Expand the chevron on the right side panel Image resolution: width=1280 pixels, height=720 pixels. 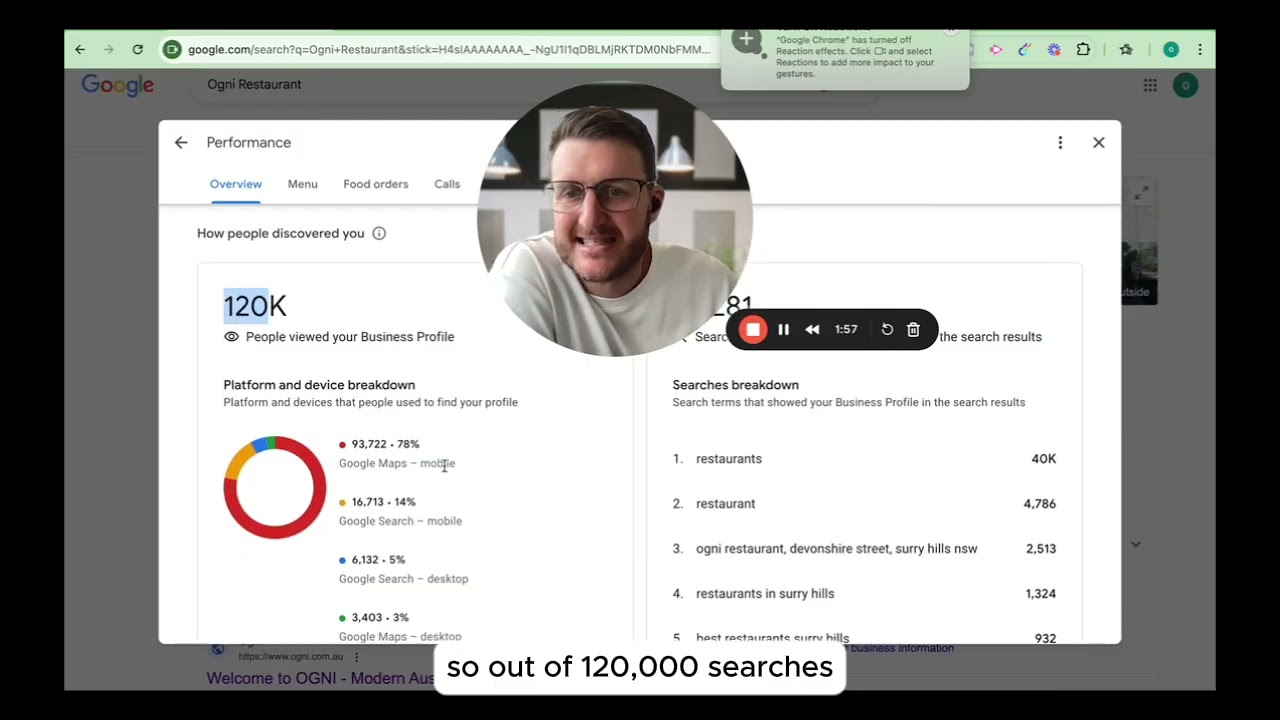coord(1136,544)
